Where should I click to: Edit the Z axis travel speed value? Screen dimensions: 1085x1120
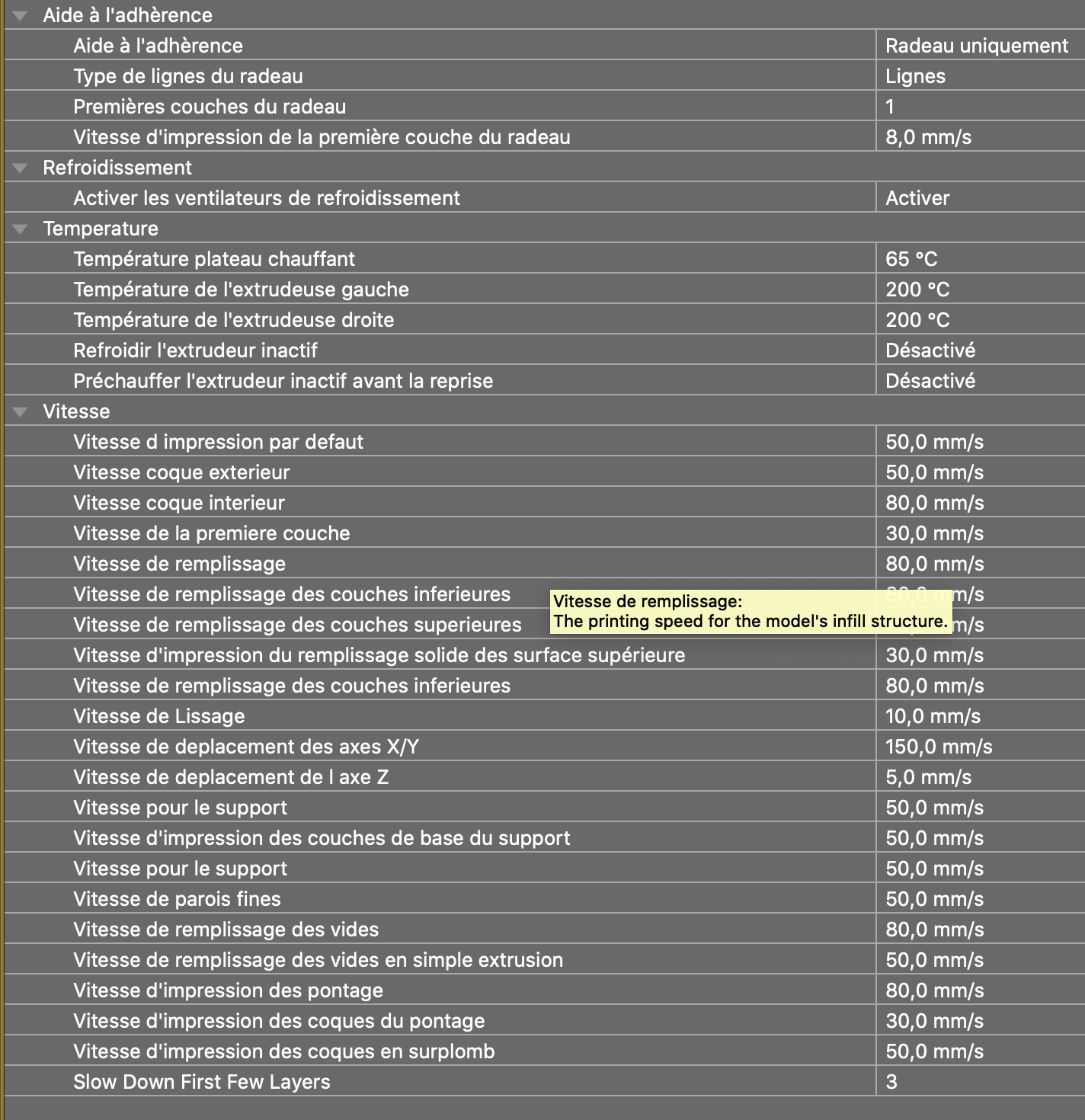[928, 777]
